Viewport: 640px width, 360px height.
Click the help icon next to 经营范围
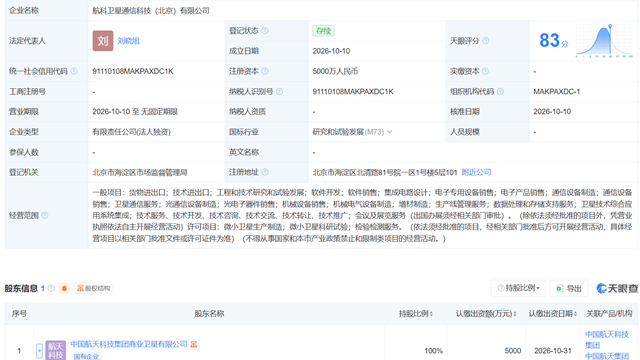click(44, 216)
